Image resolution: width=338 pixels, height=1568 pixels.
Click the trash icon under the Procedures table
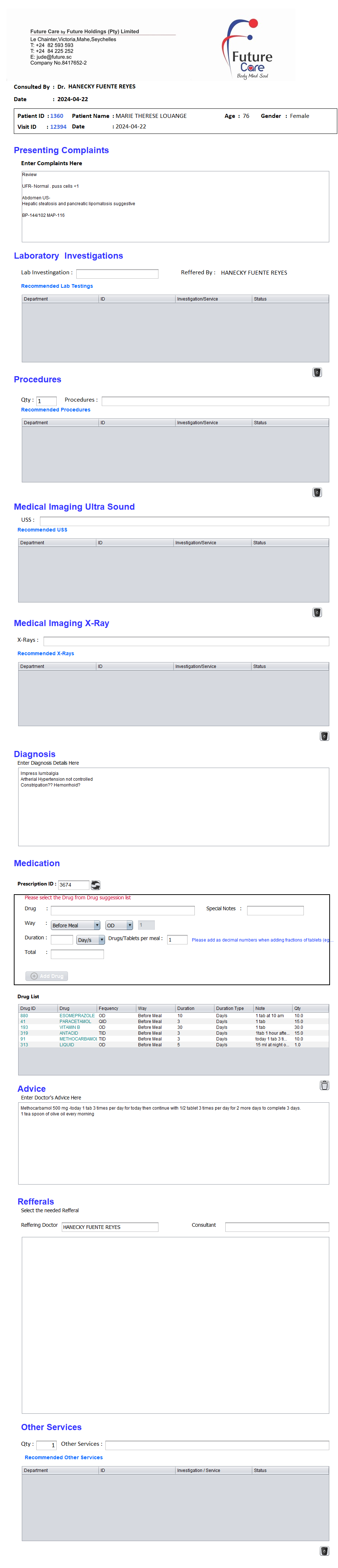pos(317,493)
